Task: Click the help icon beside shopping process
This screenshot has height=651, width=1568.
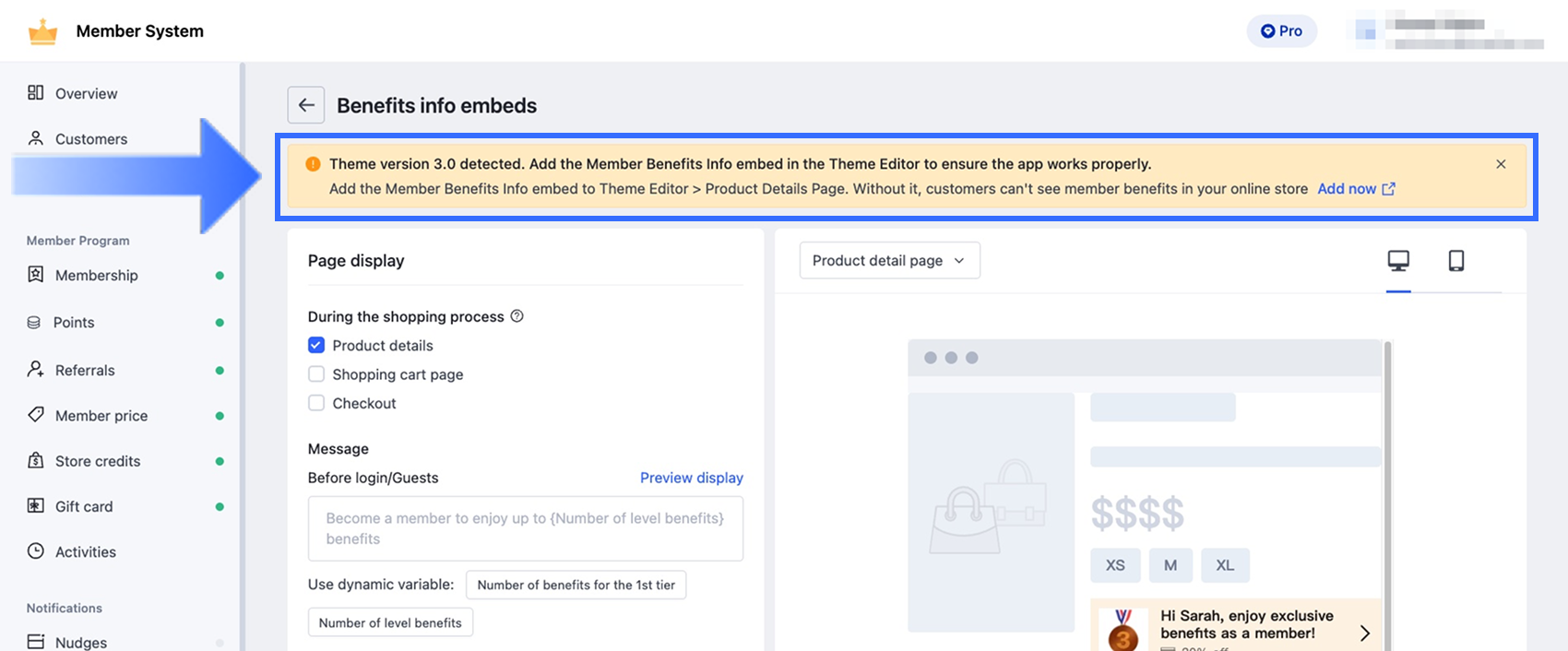Action: point(517,316)
